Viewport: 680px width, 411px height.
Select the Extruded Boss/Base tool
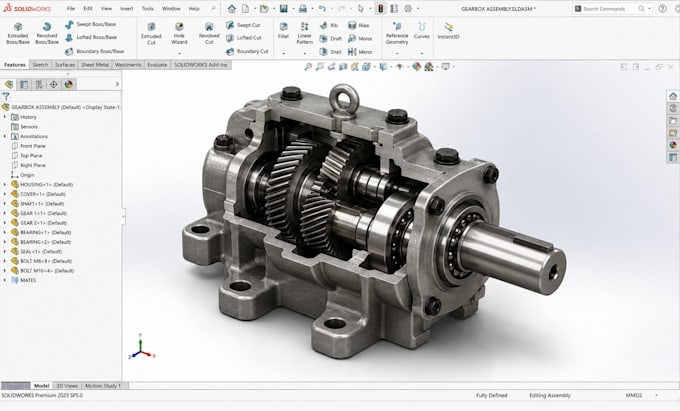[x=18, y=33]
